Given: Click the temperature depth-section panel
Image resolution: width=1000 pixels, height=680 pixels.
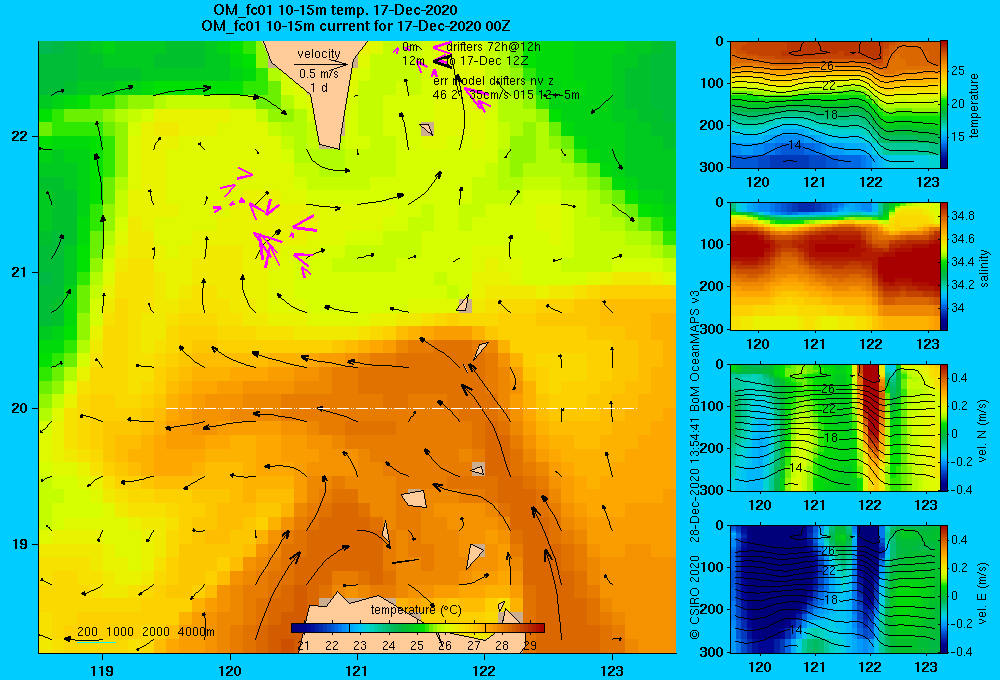Looking at the screenshot, I should point(835,105).
